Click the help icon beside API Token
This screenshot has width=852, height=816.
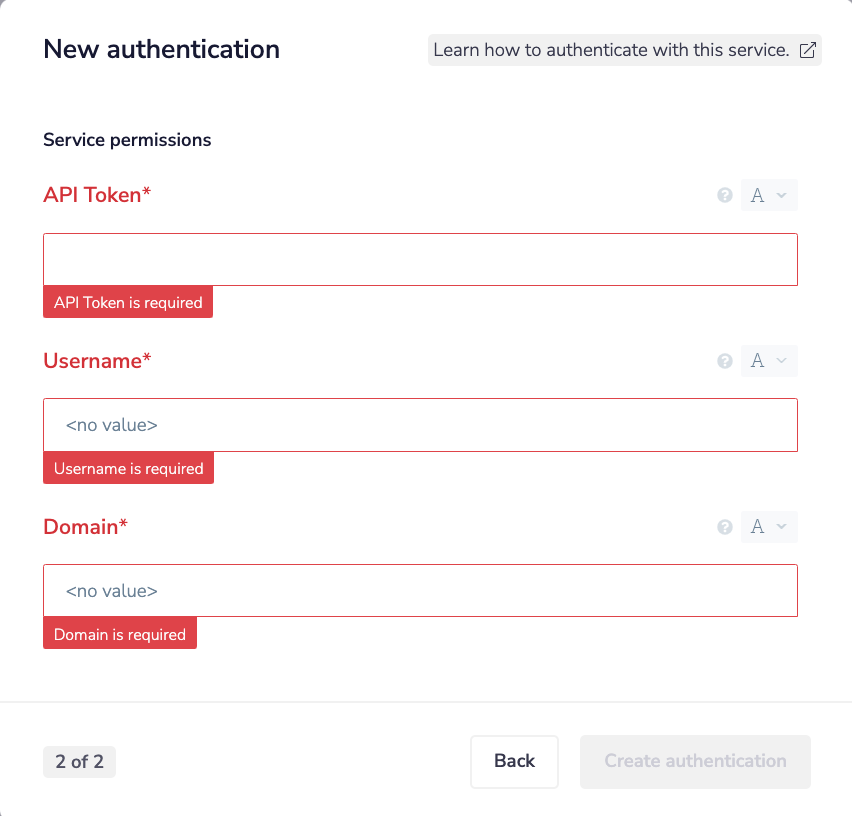[x=724, y=195]
